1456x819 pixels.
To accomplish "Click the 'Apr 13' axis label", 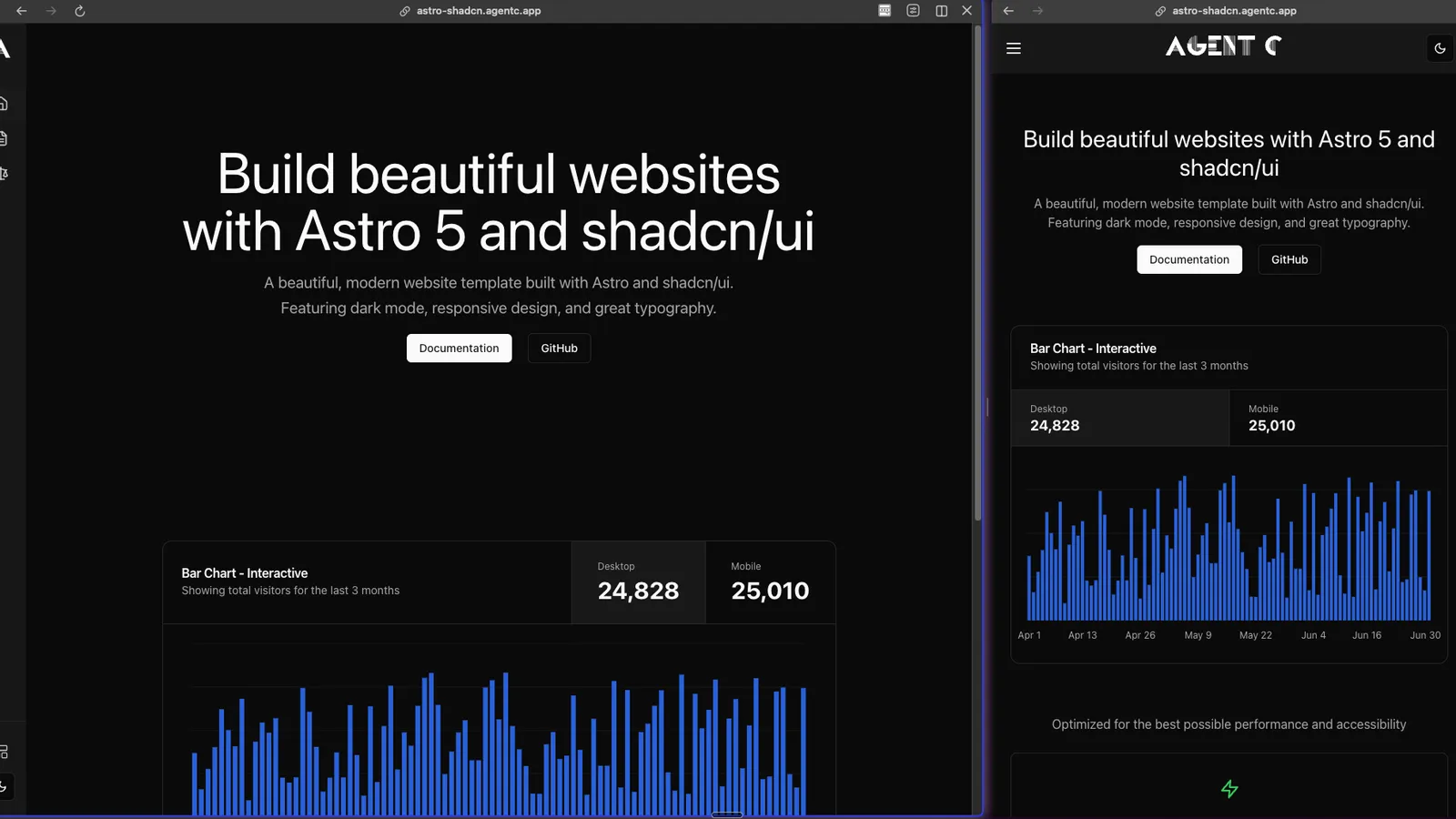I will click(x=1082, y=635).
